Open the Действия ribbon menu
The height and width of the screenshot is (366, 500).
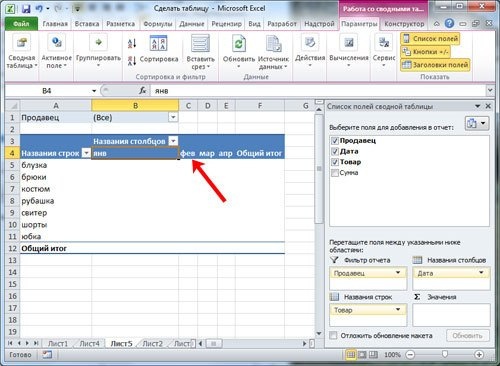(x=310, y=51)
